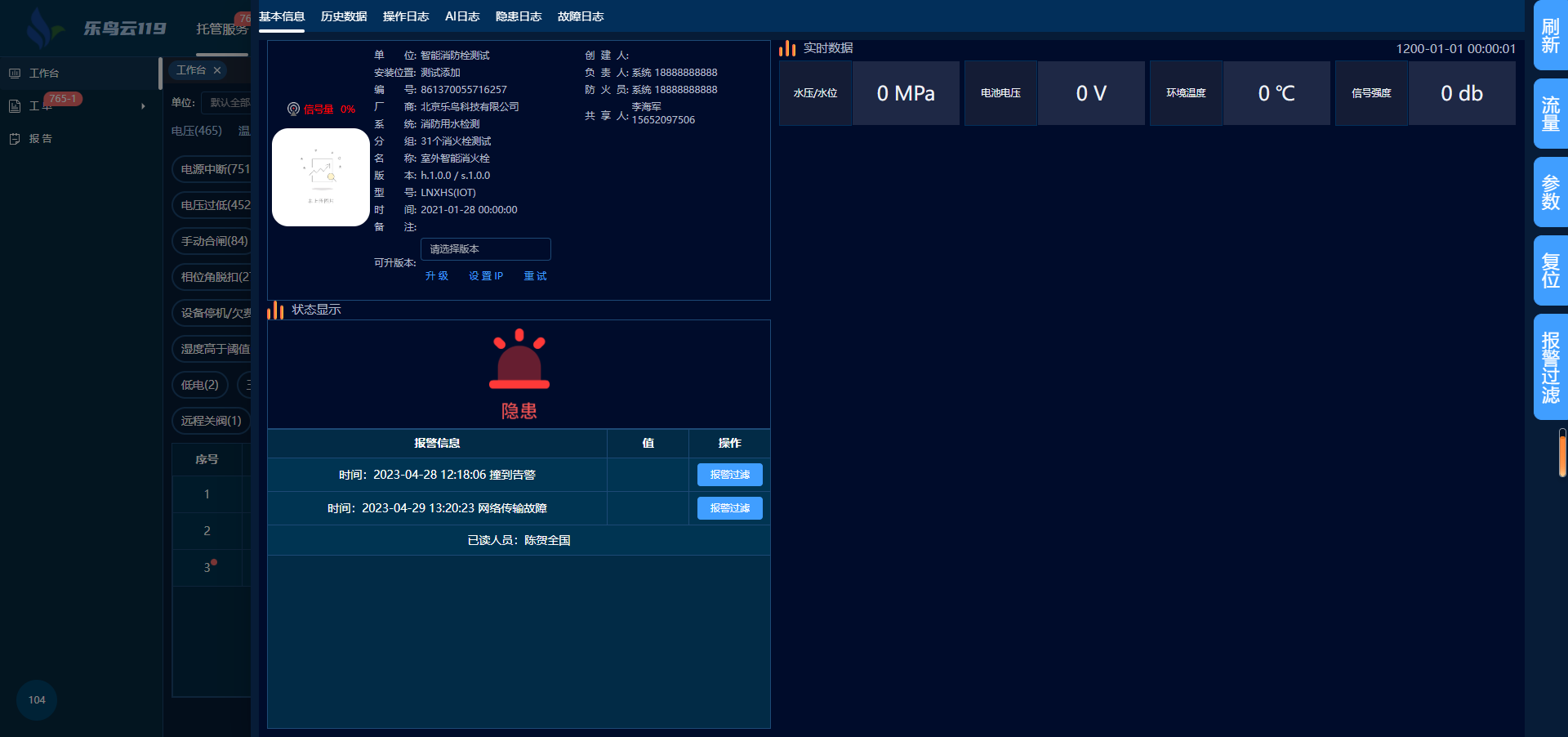Filter the 撞到告警 alarm with 报警过滤
Viewport: 1568px width, 737px height.
(x=729, y=475)
